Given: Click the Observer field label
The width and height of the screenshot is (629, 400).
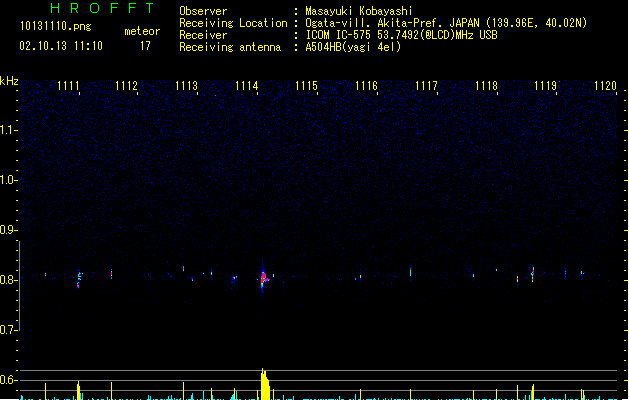Looking at the screenshot, I should (203, 11).
